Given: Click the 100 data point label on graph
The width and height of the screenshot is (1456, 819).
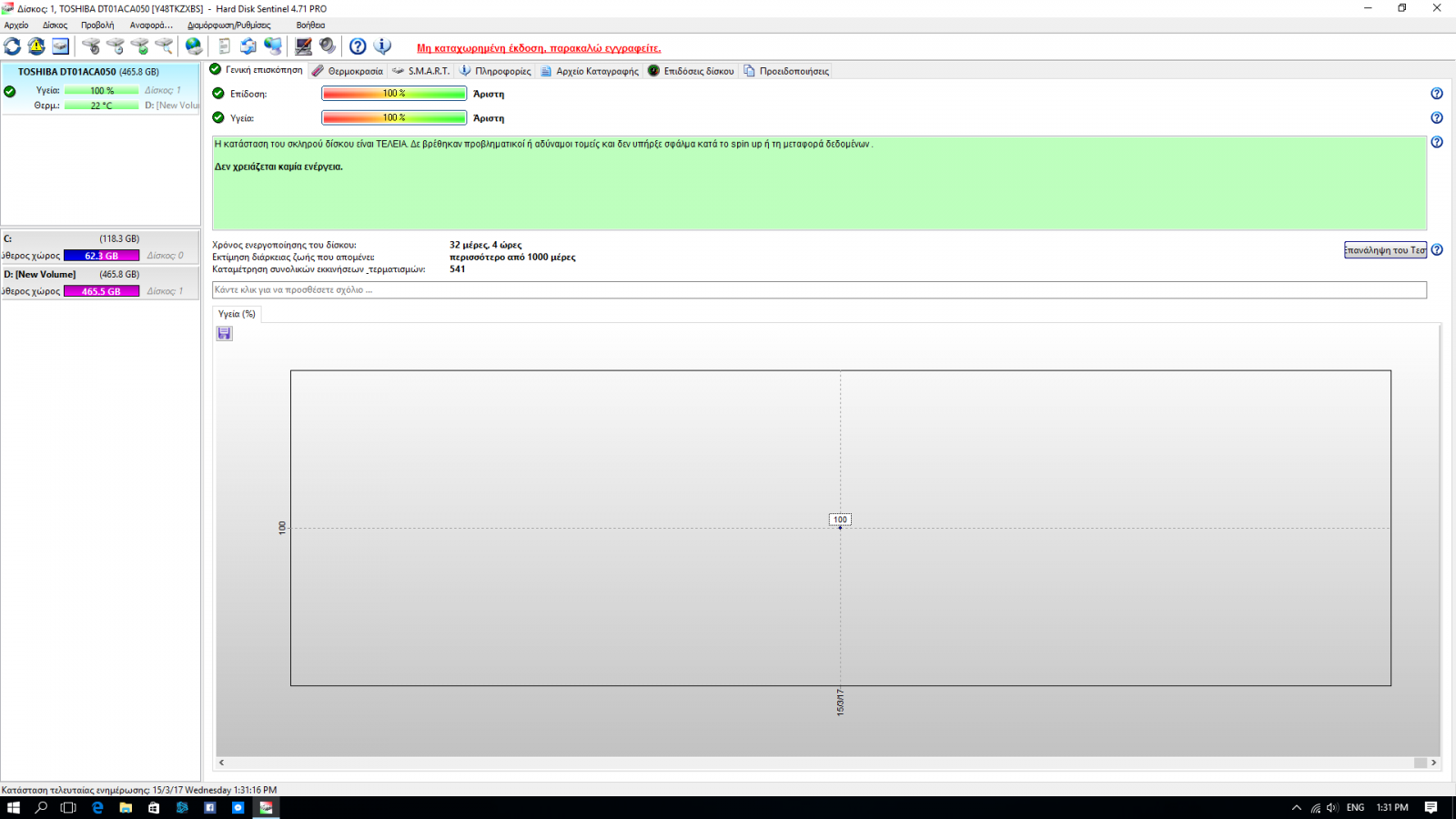Looking at the screenshot, I should [x=840, y=520].
